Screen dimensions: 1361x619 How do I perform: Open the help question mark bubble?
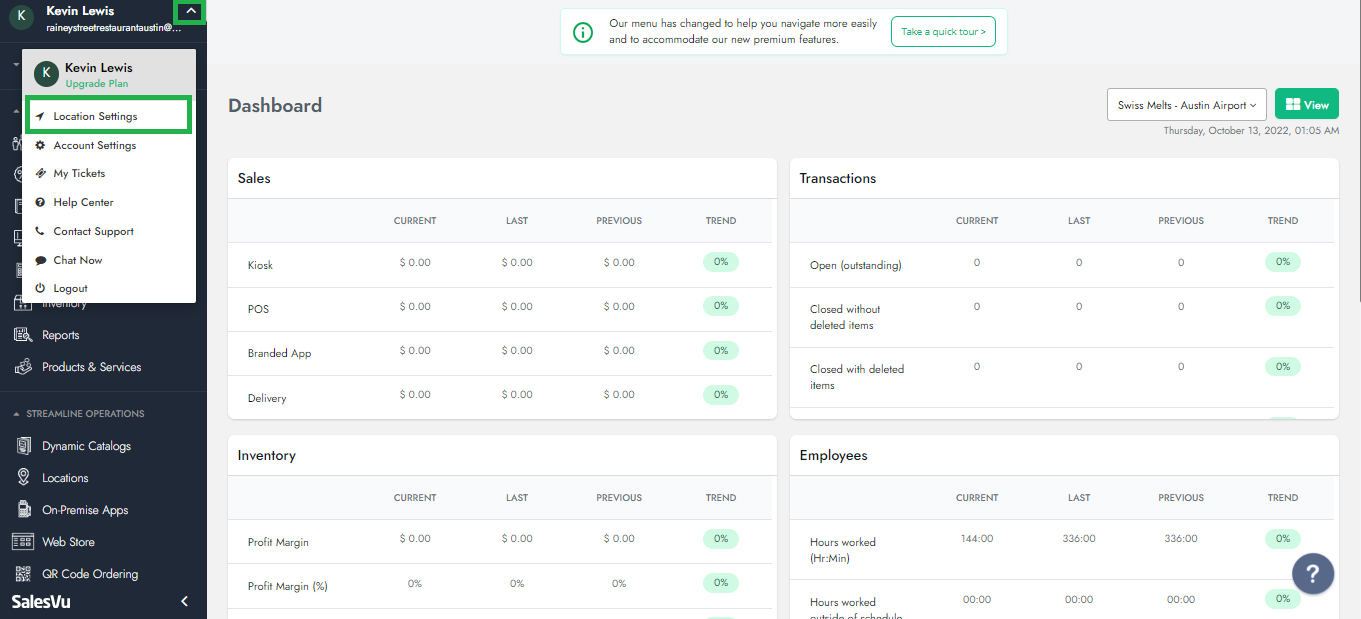point(1313,574)
